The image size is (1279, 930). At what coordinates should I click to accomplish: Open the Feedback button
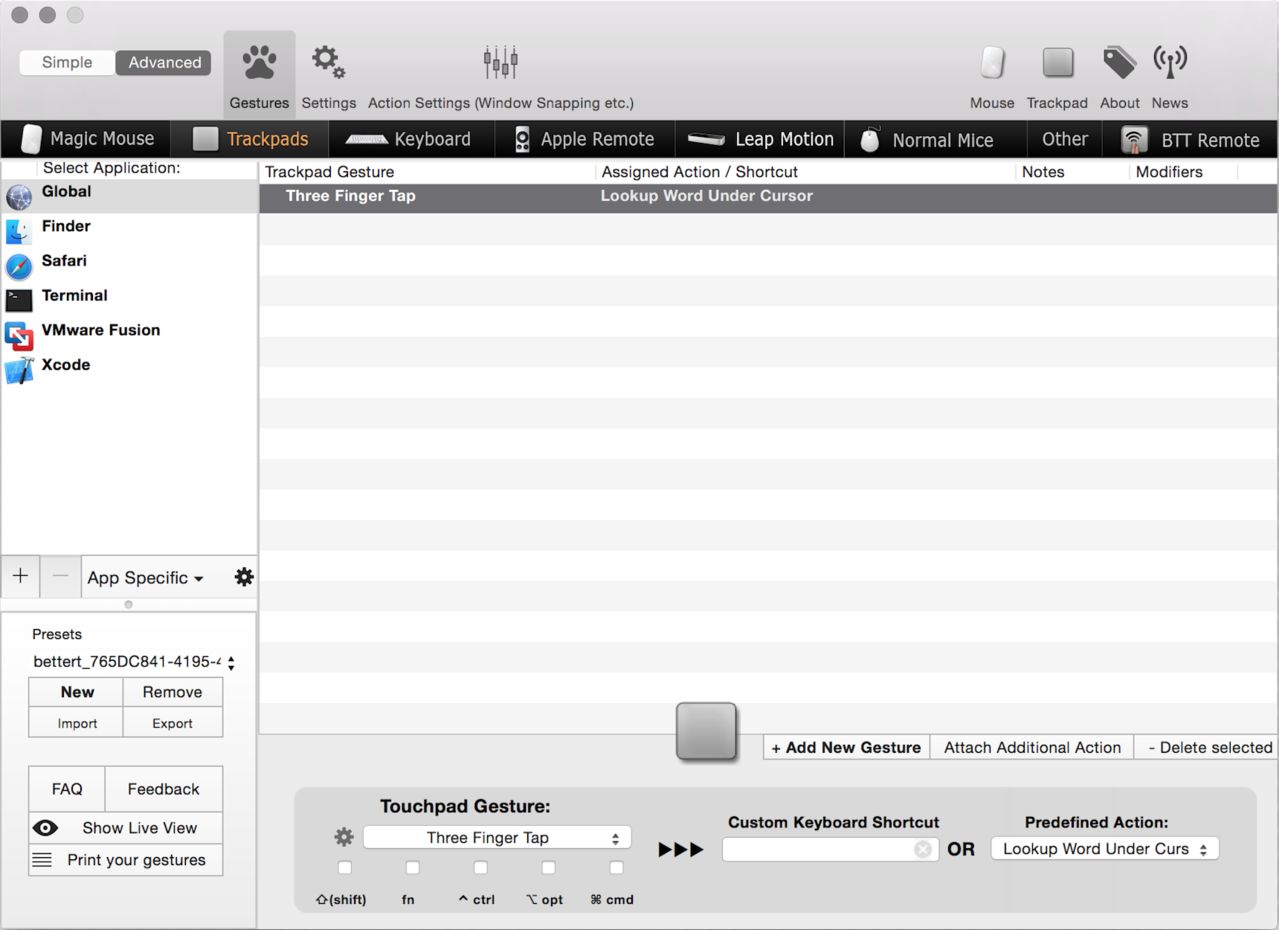(163, 789)
